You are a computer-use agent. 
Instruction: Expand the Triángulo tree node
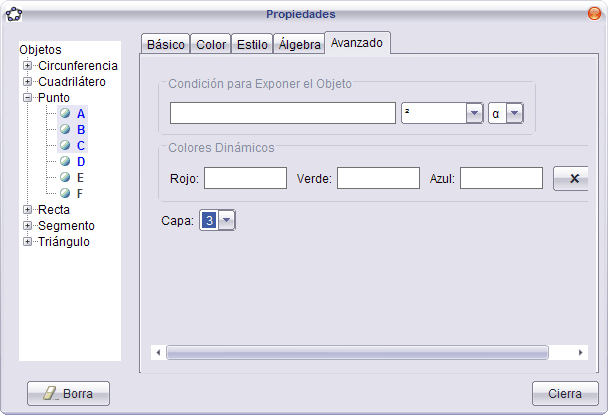pyautogui.click(x=28, y=241)
